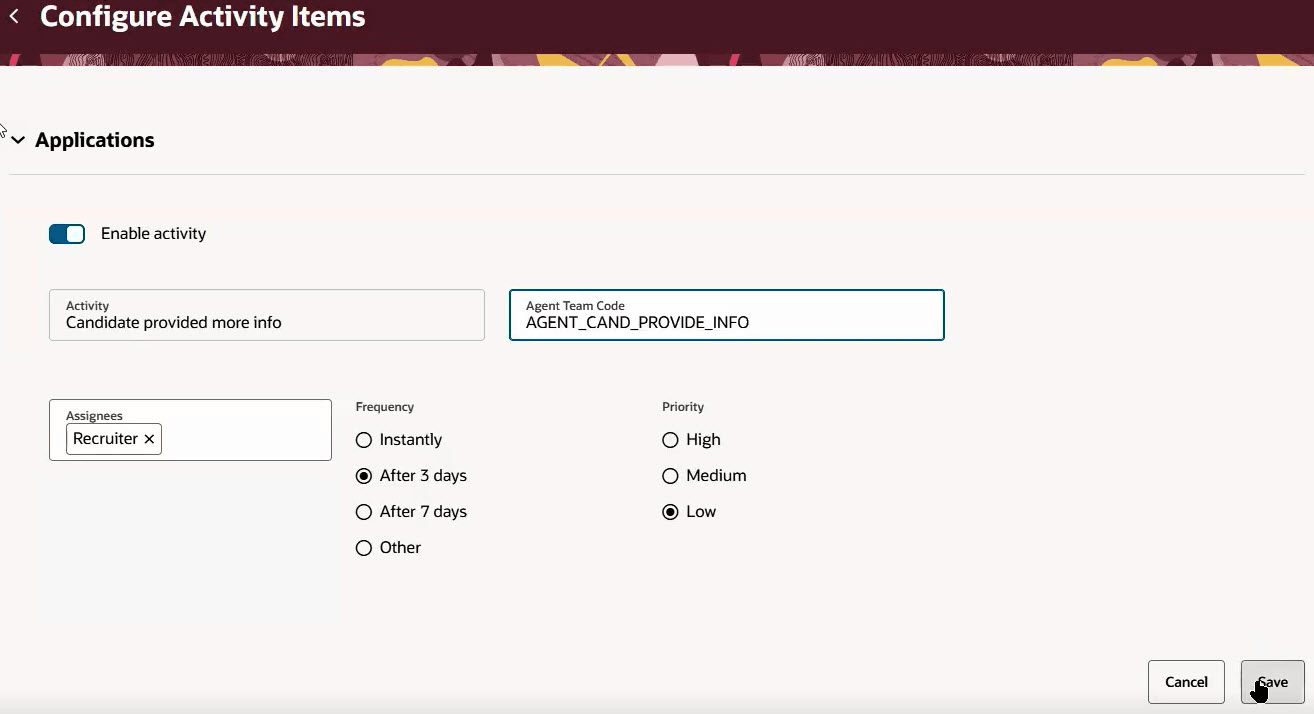Select Instantly frequency
The image size is (1314, 714).
pos(364,440)
